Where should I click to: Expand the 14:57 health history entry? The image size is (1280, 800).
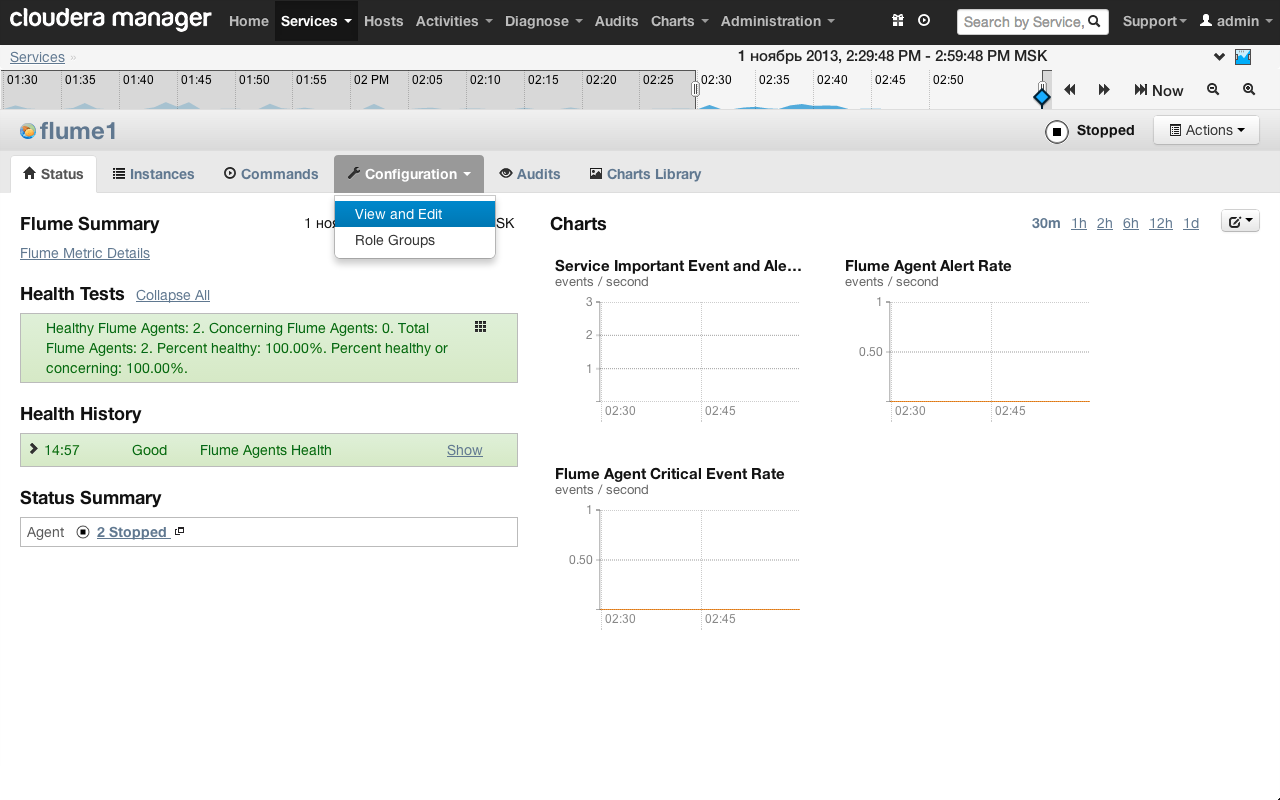click(34, 449)
